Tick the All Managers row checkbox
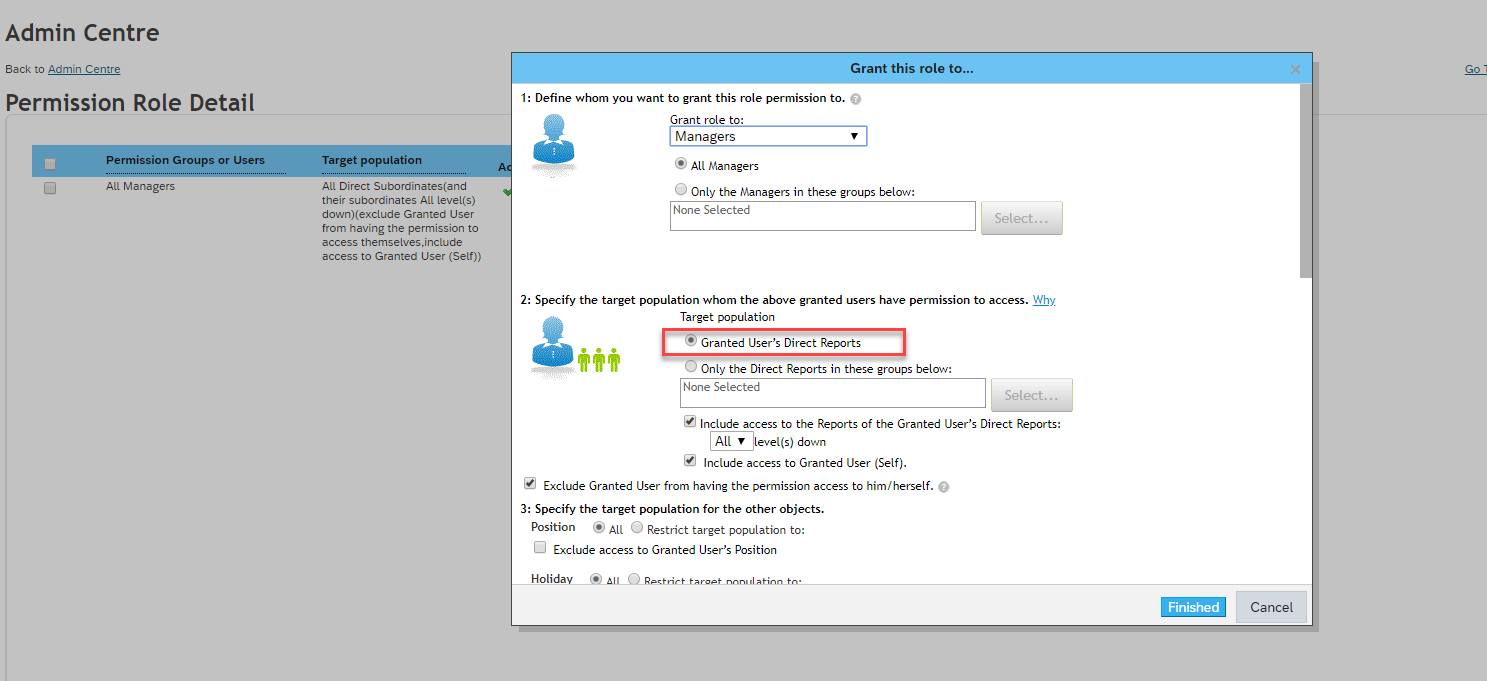1487x681 pixels. coord(50,188)
